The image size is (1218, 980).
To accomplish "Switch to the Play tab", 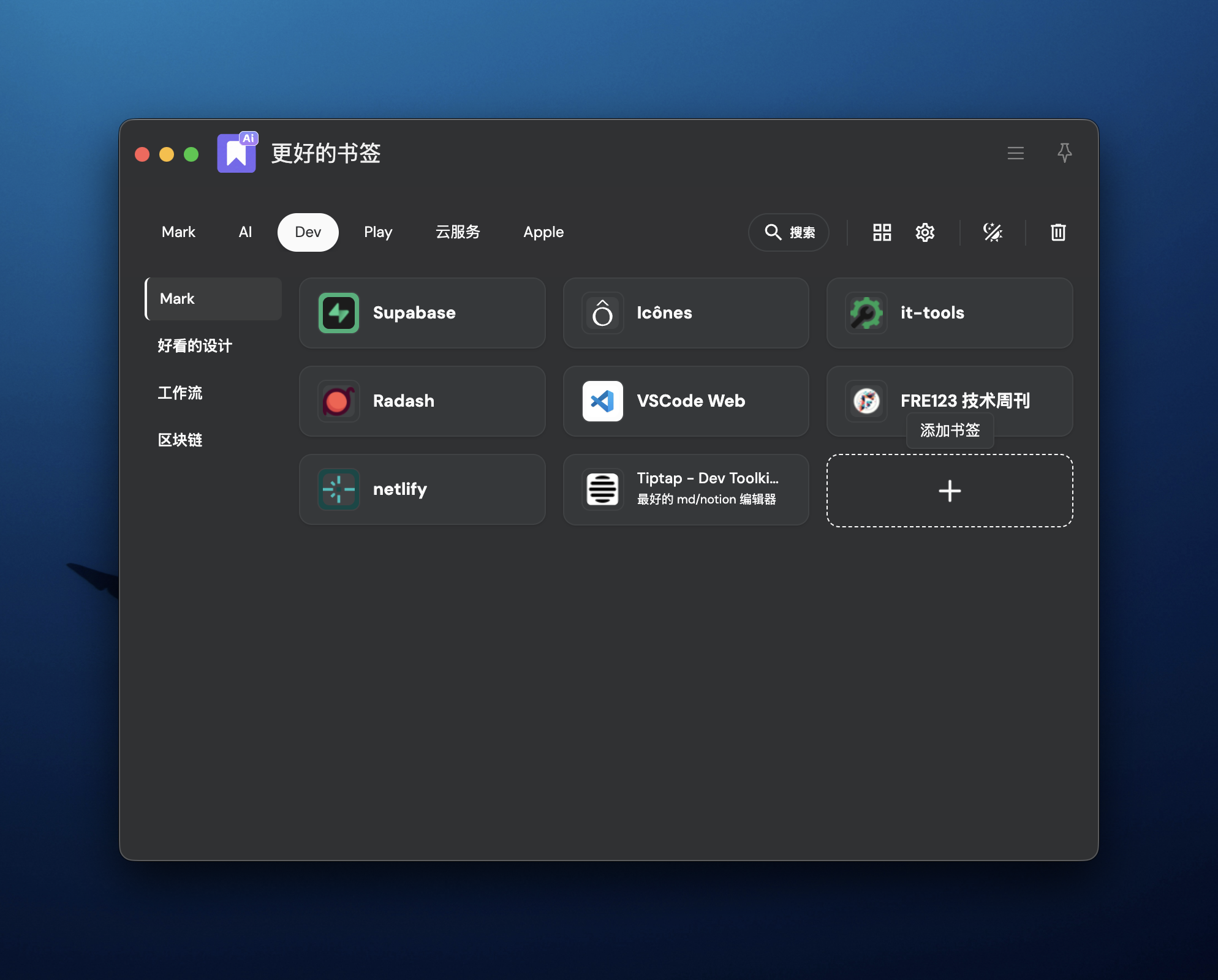I will click(x=377, y=232).
